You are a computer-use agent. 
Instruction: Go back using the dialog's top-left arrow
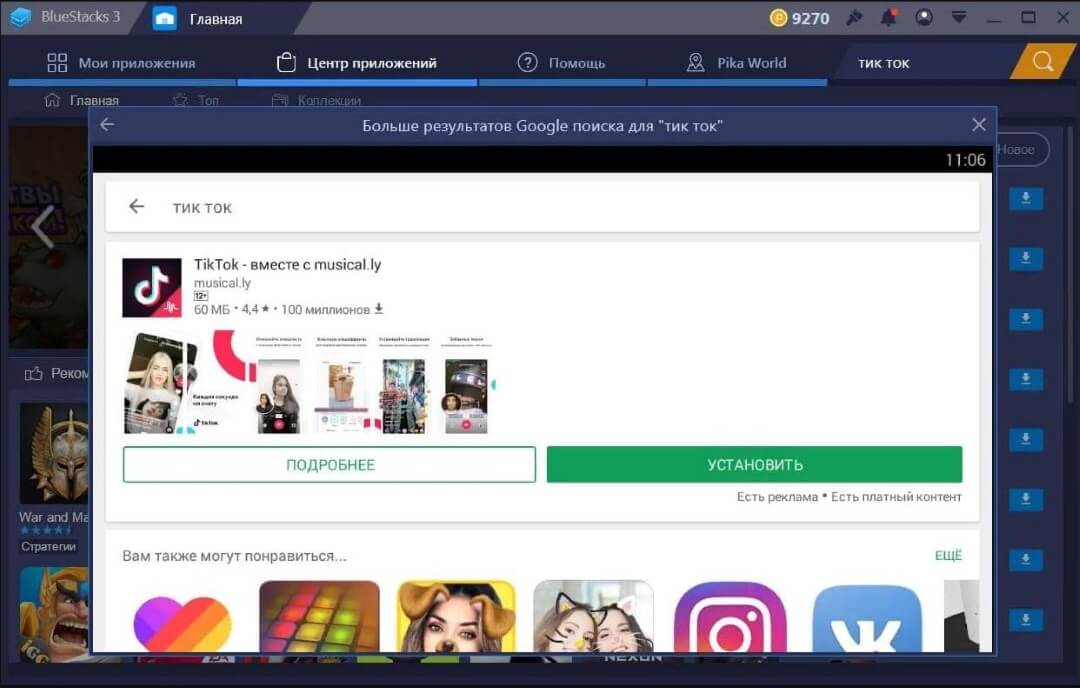[x=107, y=125]
